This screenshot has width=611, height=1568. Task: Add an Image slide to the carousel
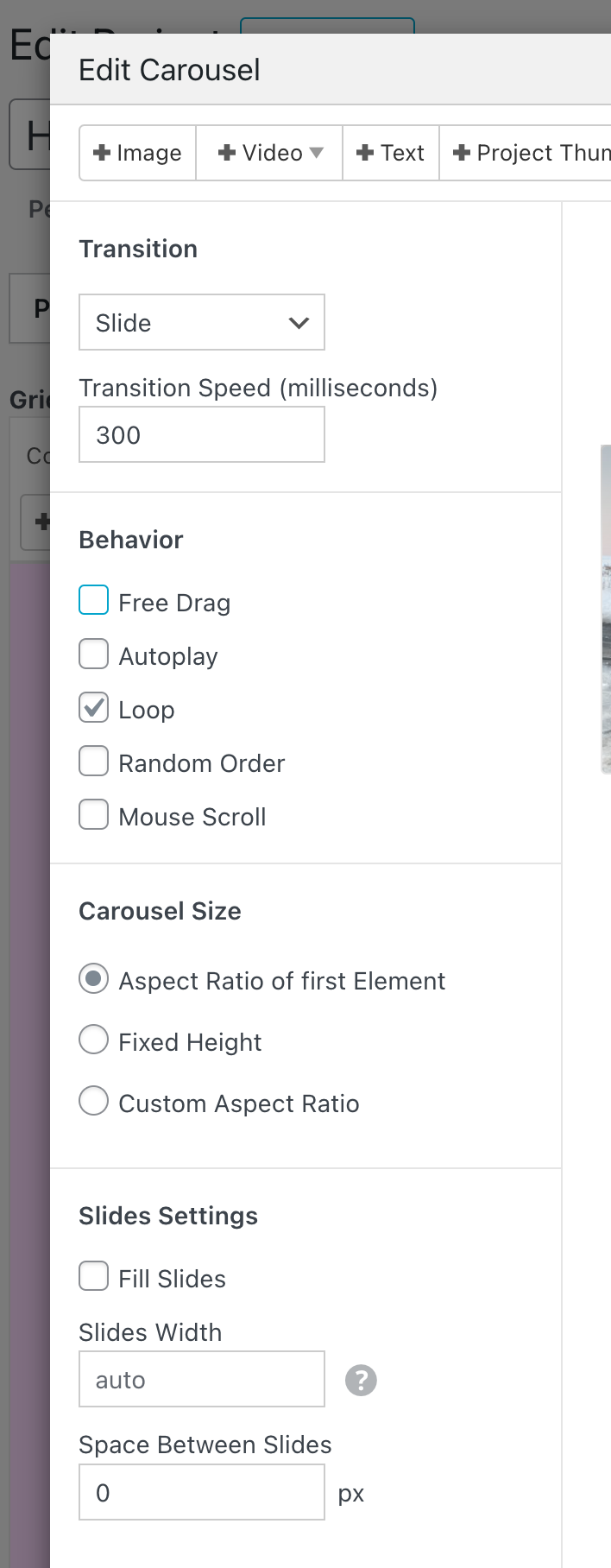136,153
